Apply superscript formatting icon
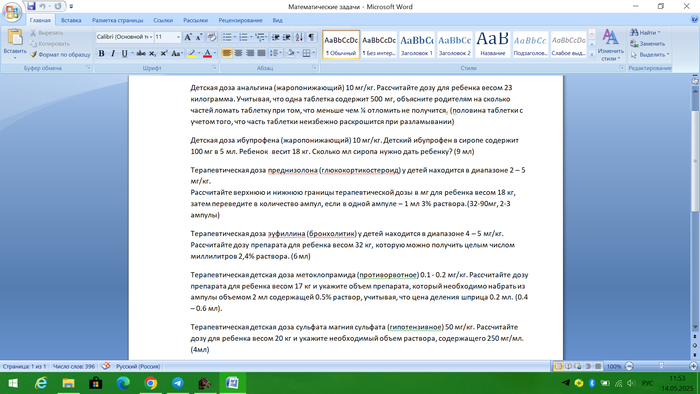The width and height of the screenshot is (700, 394). coord(164,54)
